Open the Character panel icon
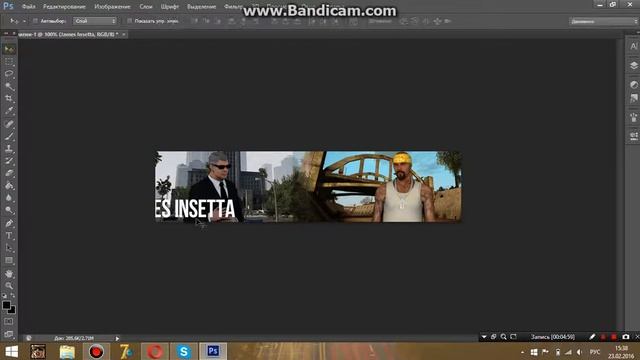This screenshot has width=640, height=360. [x=633, y=47]
